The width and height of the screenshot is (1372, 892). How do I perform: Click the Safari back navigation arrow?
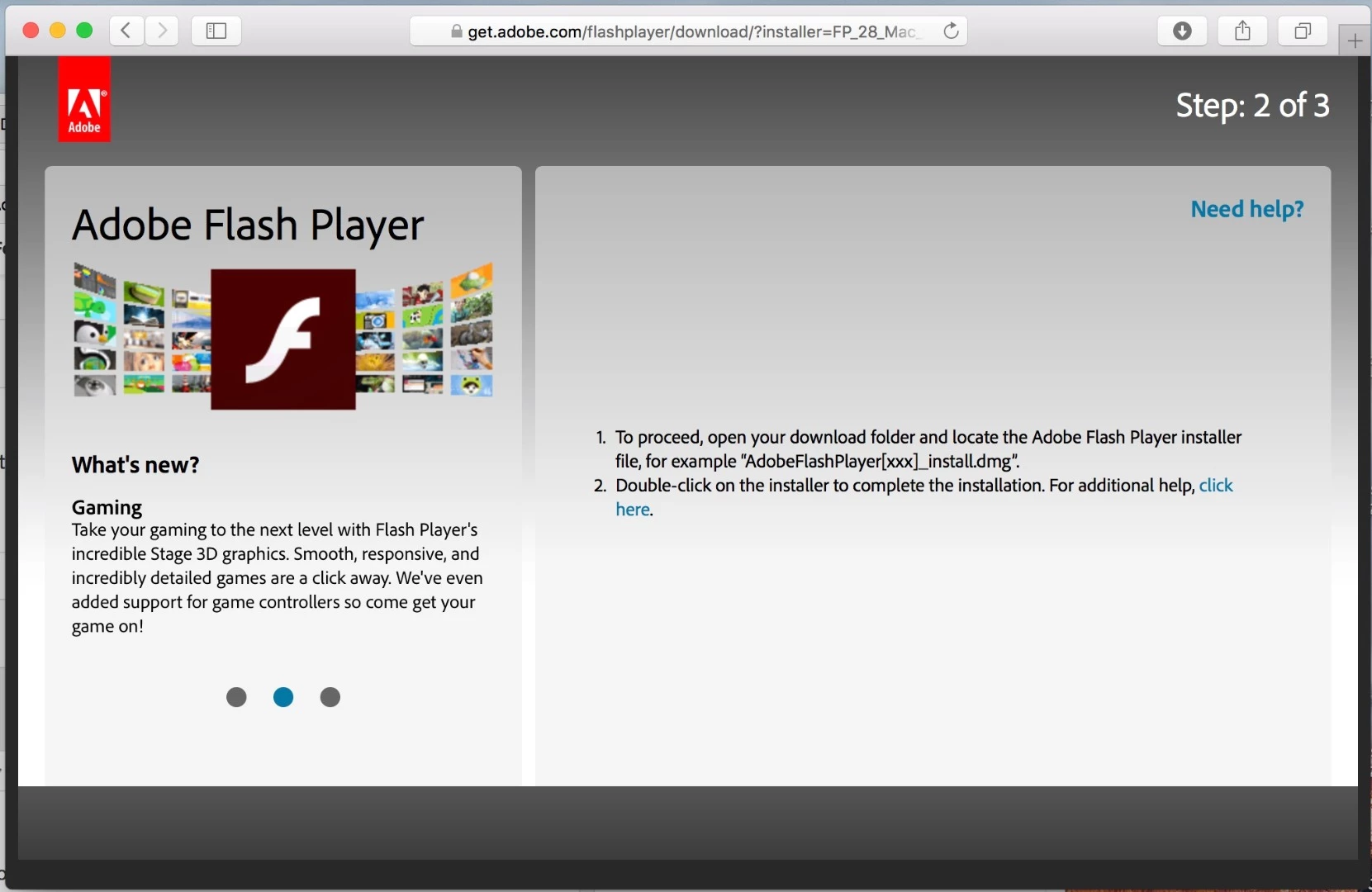(x=126, y=31)
